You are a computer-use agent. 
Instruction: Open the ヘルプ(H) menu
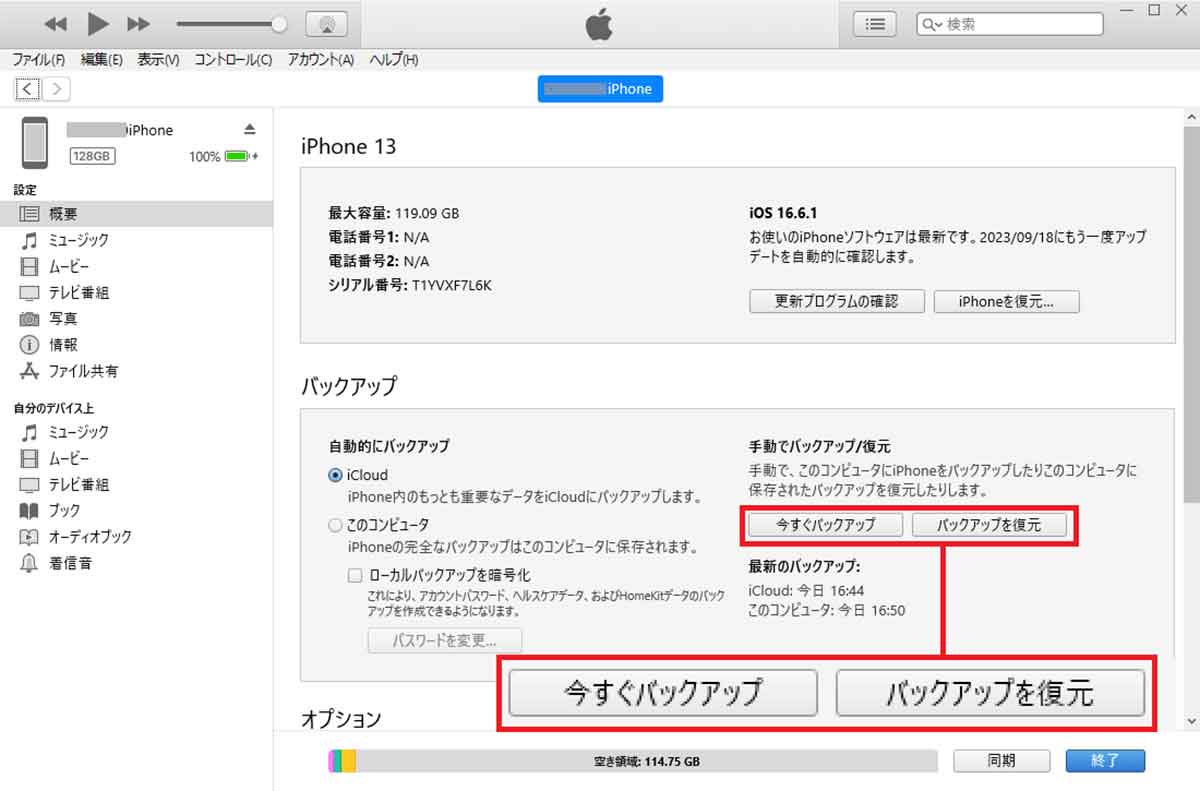(394, 60)
